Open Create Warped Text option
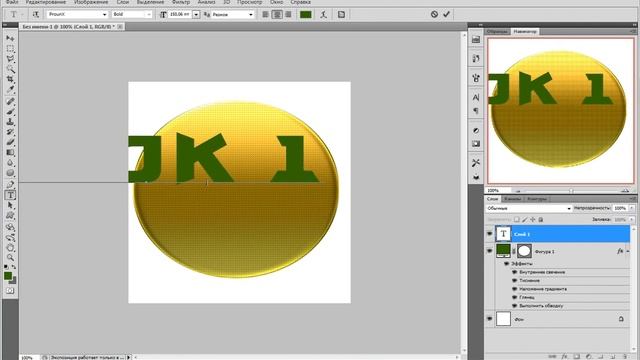The width and height of the screenshot is (640, 360). click(324, 14)
